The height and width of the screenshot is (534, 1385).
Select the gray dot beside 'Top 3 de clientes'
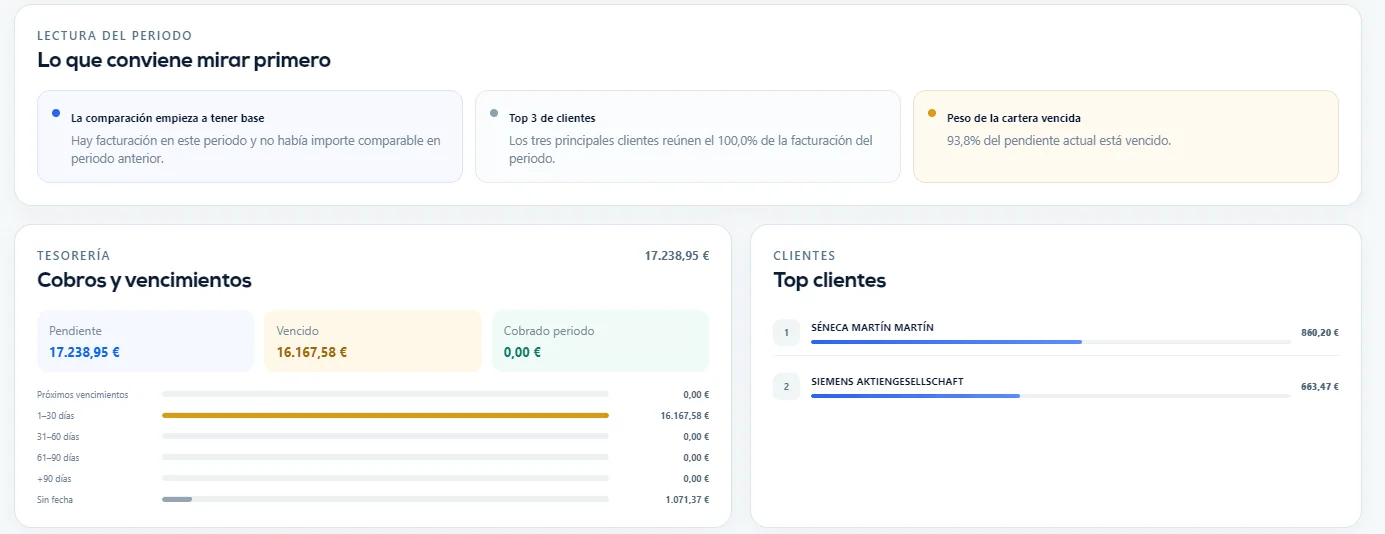tap(494, 113)
